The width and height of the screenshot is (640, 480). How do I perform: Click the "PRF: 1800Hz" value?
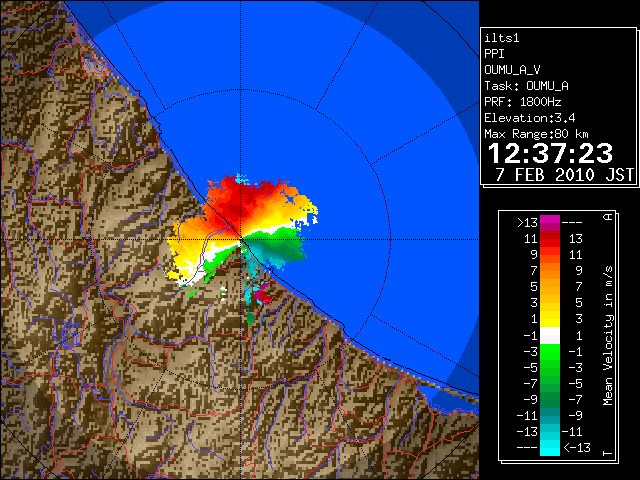tap(523, 102)
